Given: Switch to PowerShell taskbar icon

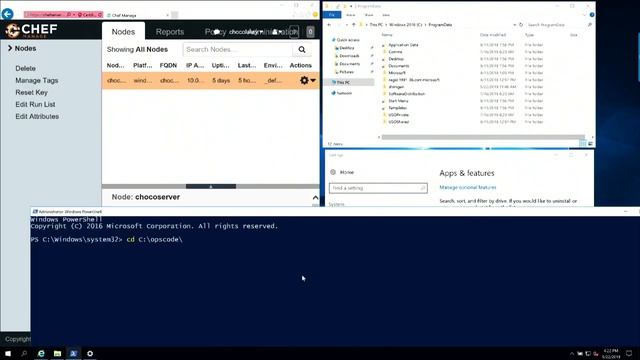Looking at the screenshot, I should click(x=73, y=353).
